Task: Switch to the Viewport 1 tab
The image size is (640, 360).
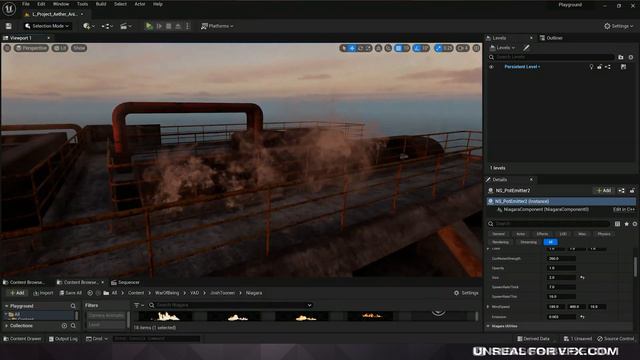Action: (x=21, y=38)
